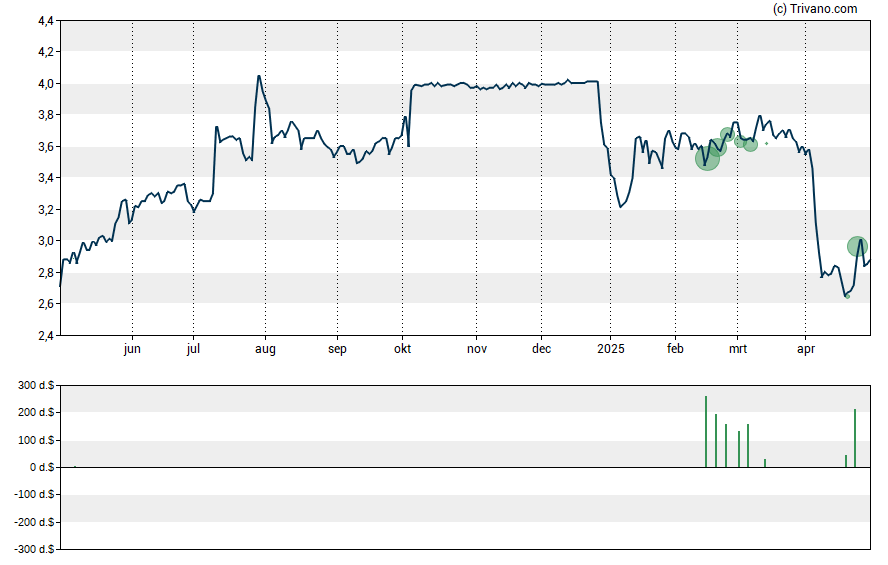Click the 'dec' month label

coord(541,349)
